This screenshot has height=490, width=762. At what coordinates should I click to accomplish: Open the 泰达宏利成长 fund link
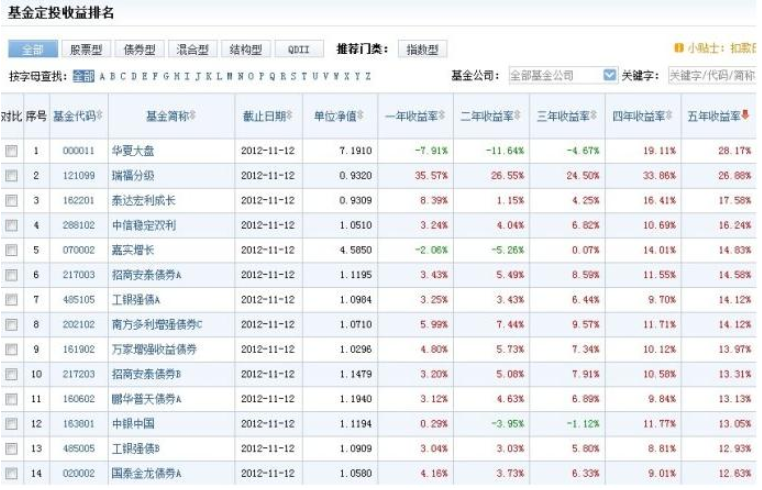[144, 200]
